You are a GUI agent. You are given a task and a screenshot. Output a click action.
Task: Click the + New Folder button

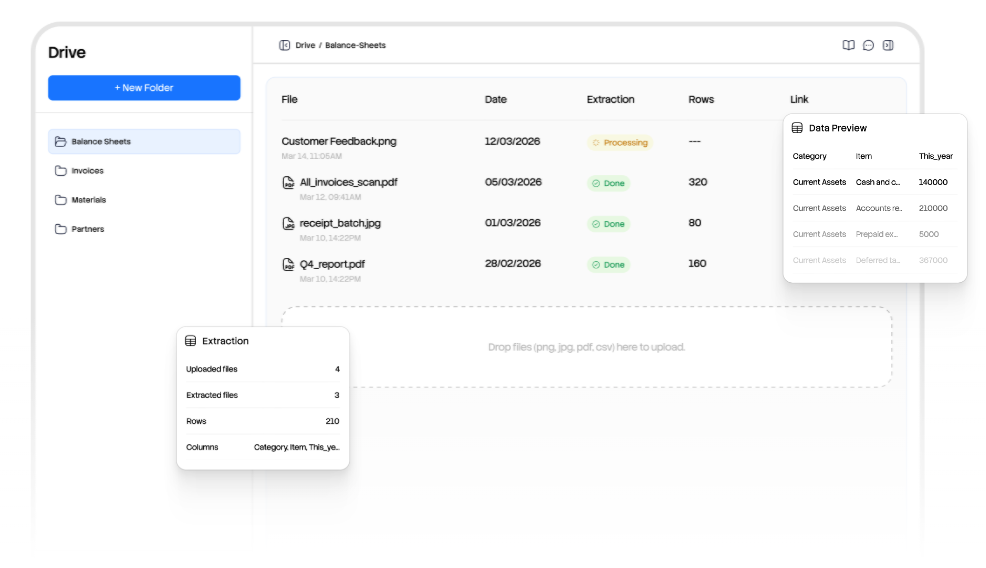[144, 87]
